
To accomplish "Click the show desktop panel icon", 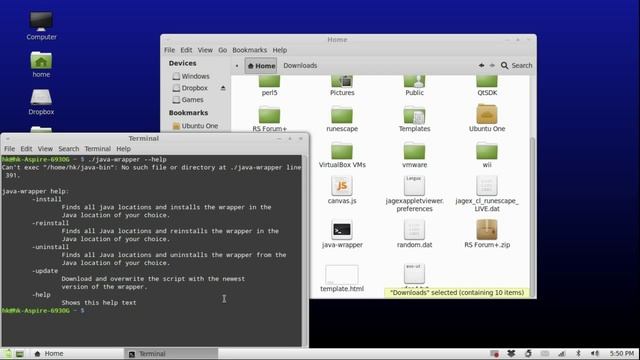I will tap(20, 354).
